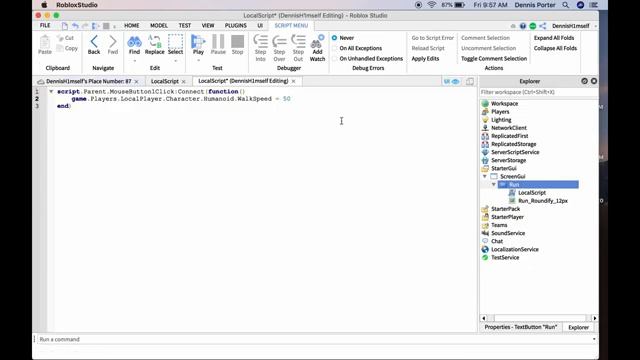Open macOS Spotlight search

coord(565,5)
